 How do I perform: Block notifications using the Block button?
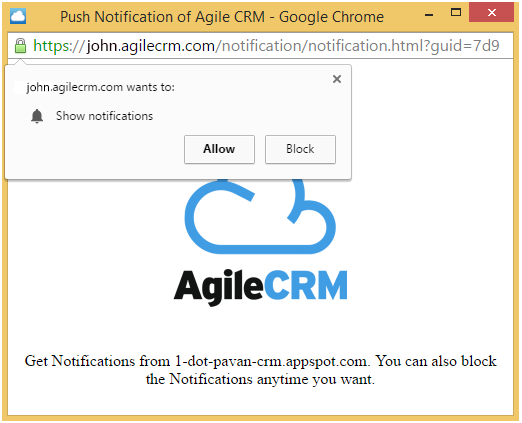(x=300, y=149)
